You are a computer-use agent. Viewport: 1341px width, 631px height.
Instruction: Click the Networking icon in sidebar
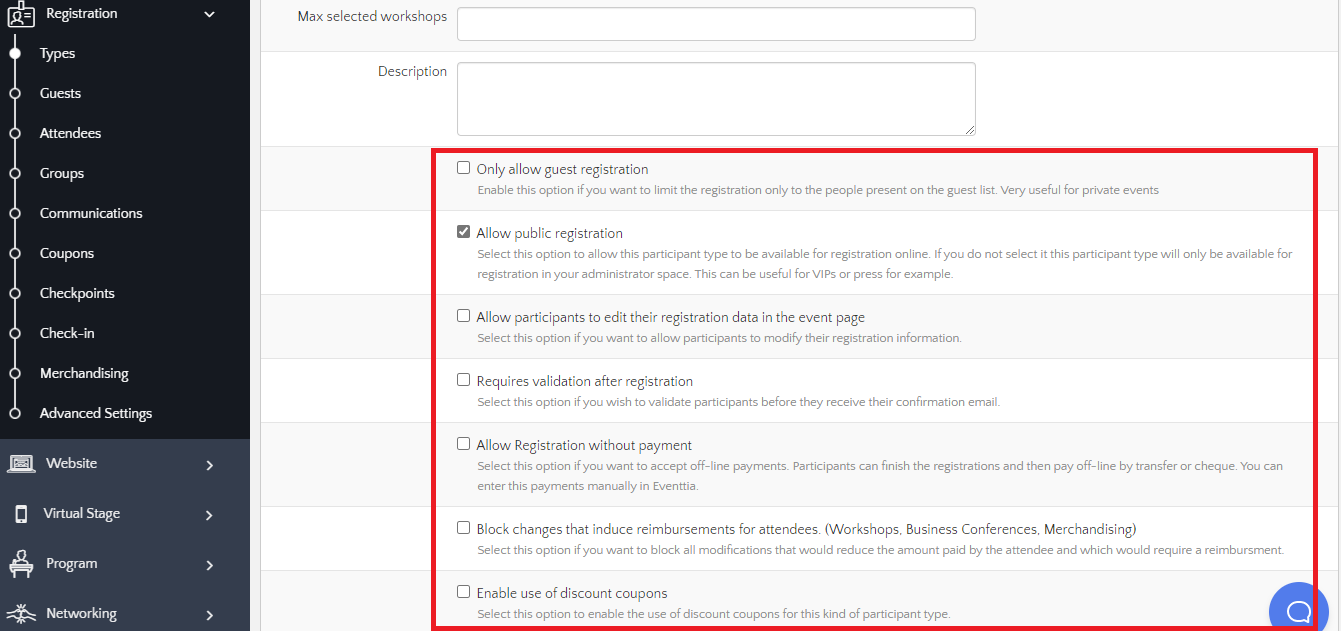coord(21,613)
